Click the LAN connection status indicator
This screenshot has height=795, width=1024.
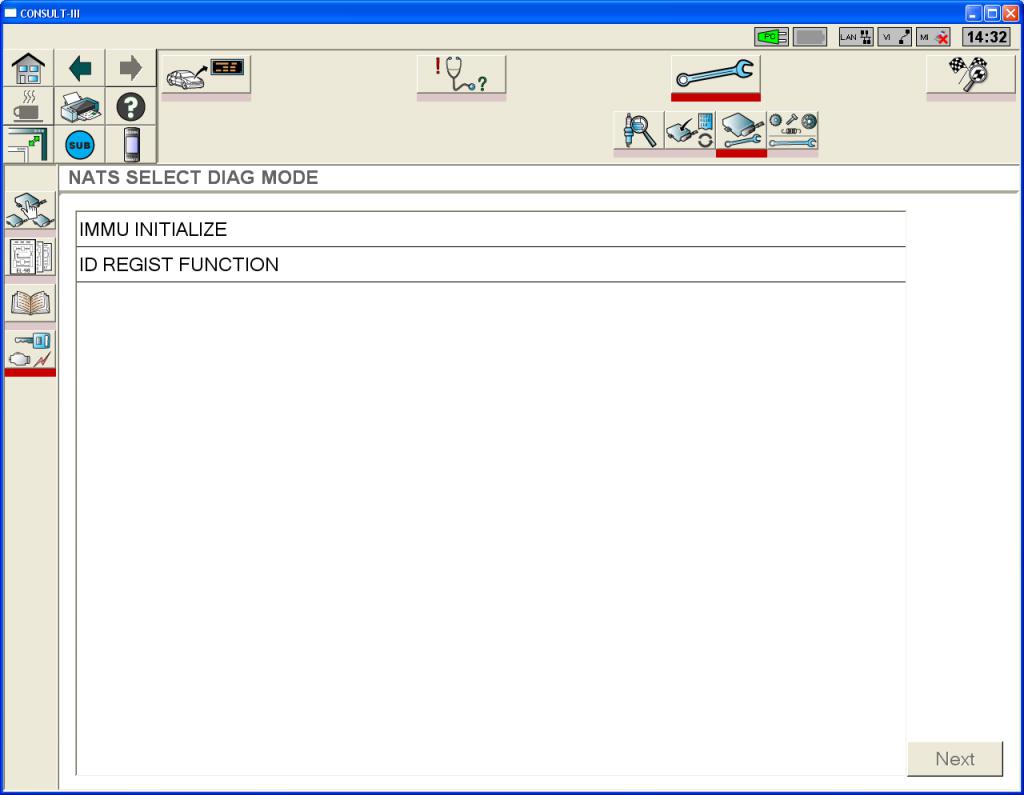pyautogui.click(x=855, y=37)
